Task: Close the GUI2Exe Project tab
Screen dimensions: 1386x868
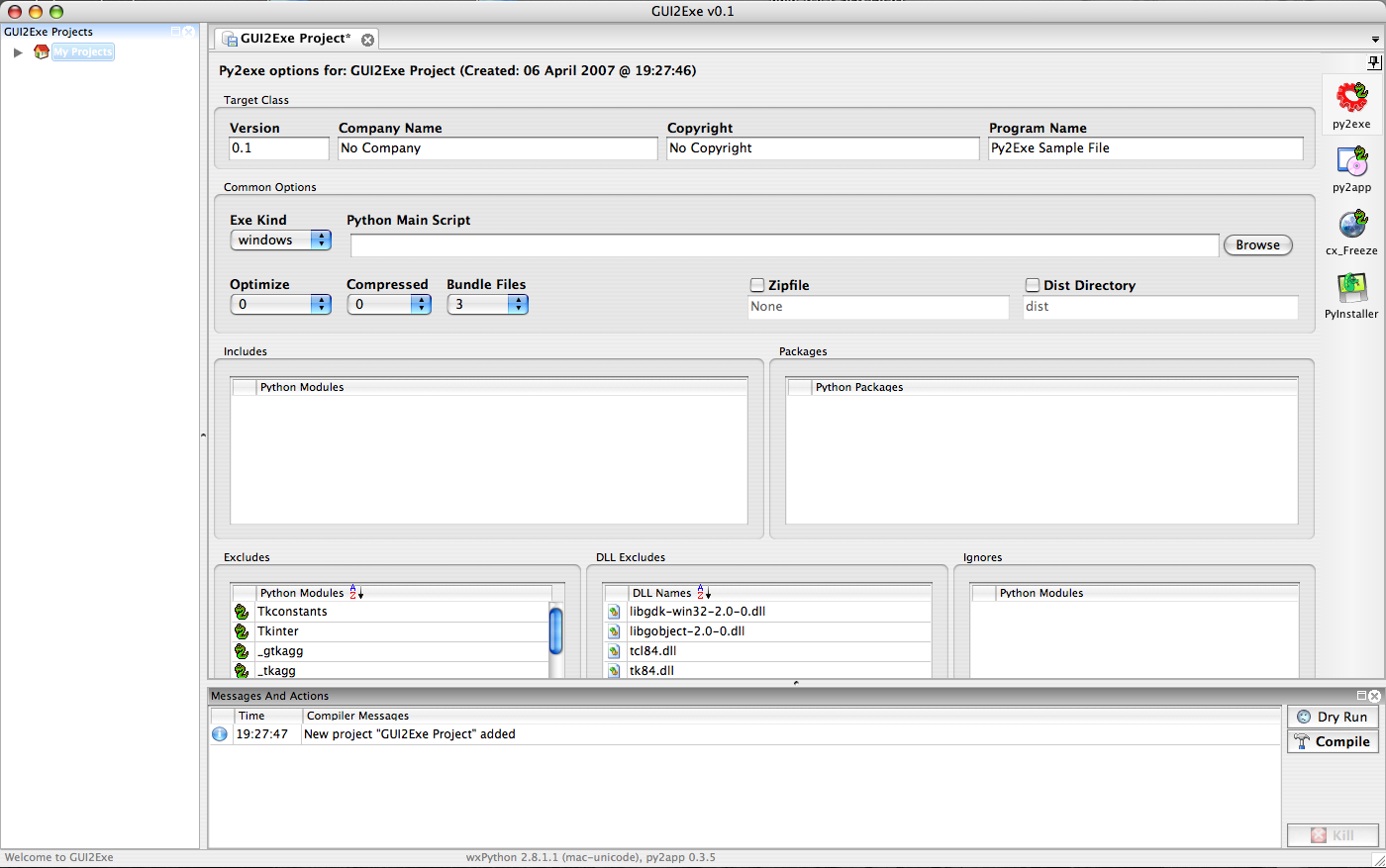Action: (x=367, y=40)
